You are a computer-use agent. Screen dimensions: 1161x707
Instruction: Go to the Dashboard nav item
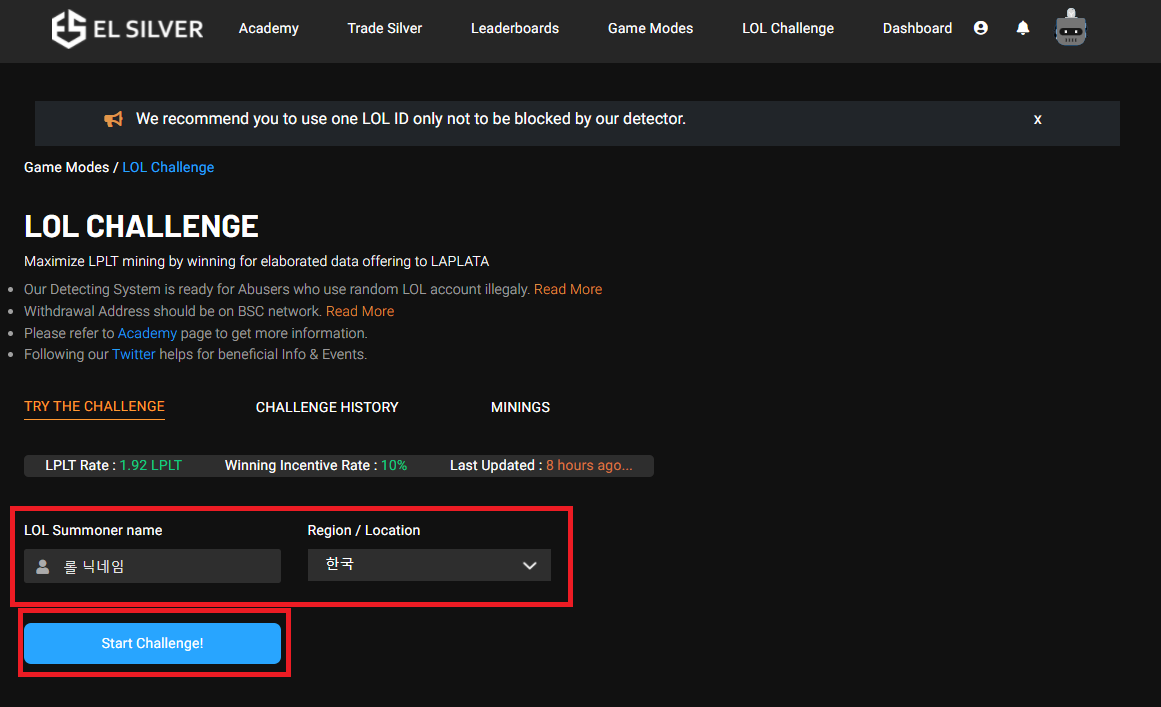[x=917, y=28]
